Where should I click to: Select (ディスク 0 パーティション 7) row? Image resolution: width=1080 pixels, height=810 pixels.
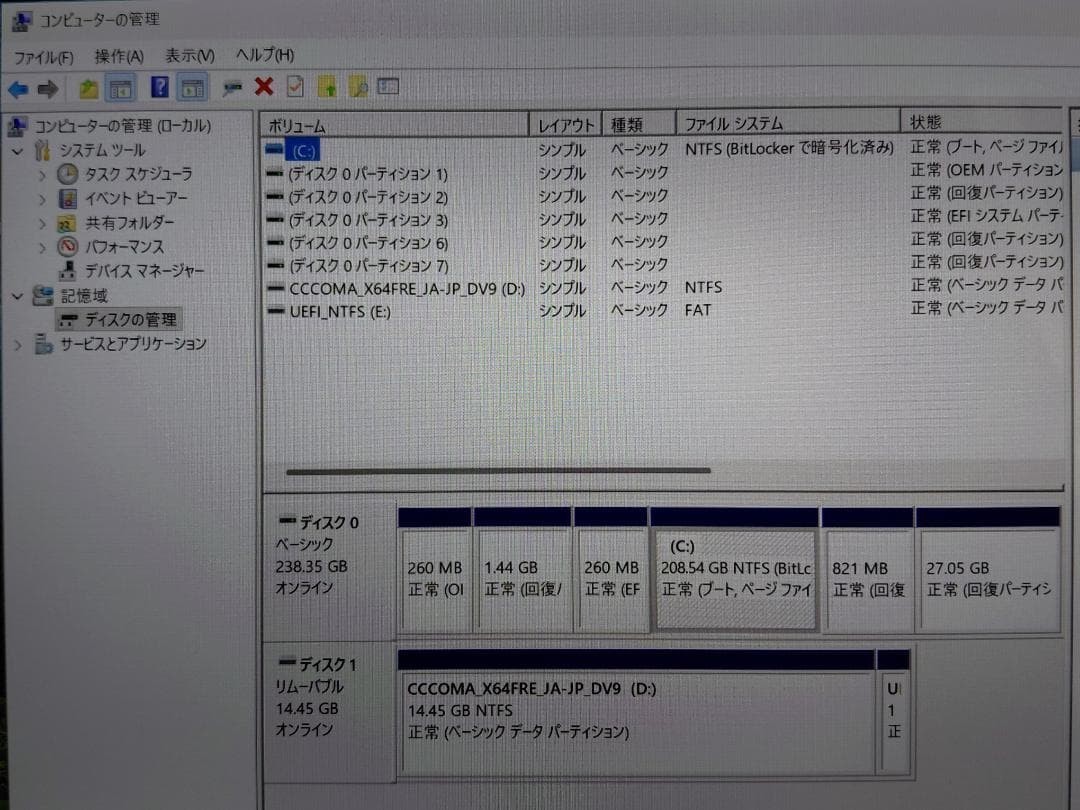pos(663,264)
